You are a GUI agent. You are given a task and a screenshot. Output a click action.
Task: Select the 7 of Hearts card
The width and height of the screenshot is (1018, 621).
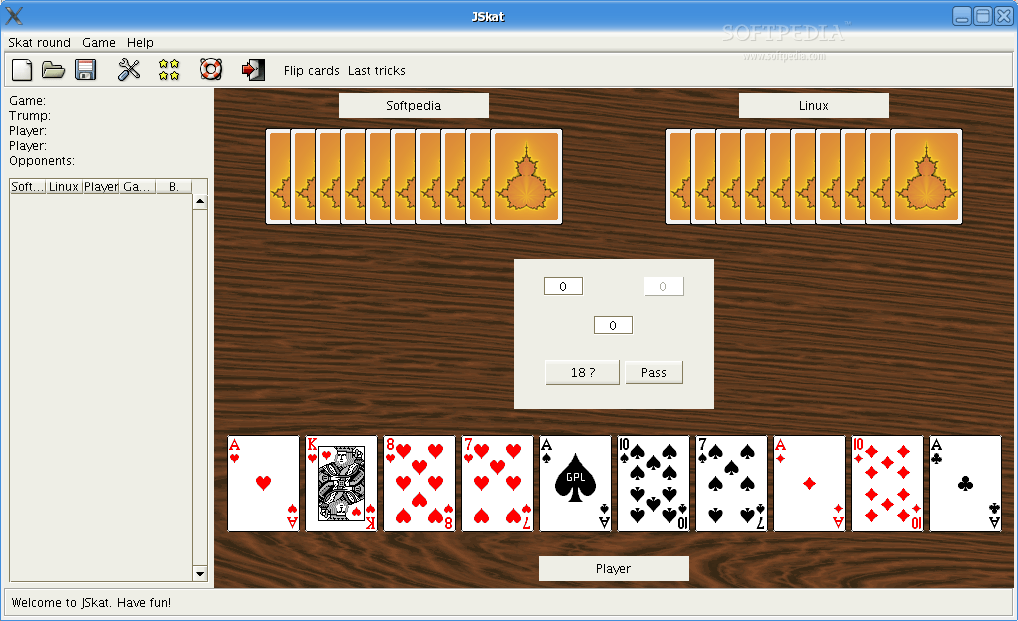tap(497, 483)
